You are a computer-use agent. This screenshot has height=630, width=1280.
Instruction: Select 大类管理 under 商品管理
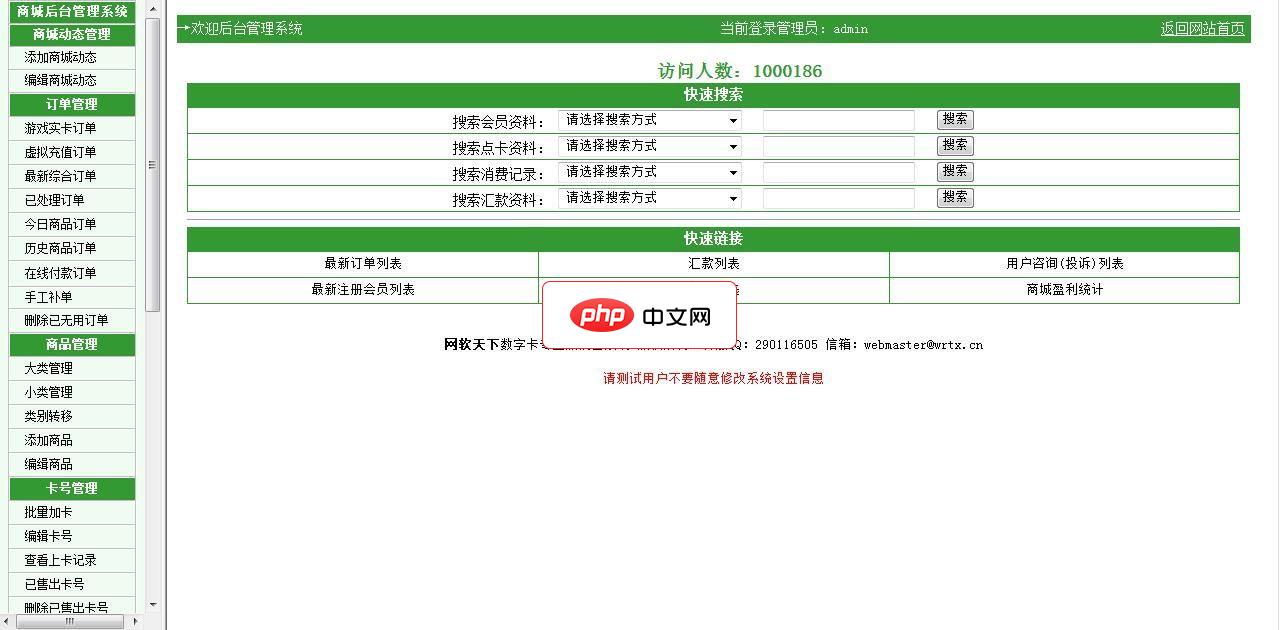point(70,368)
